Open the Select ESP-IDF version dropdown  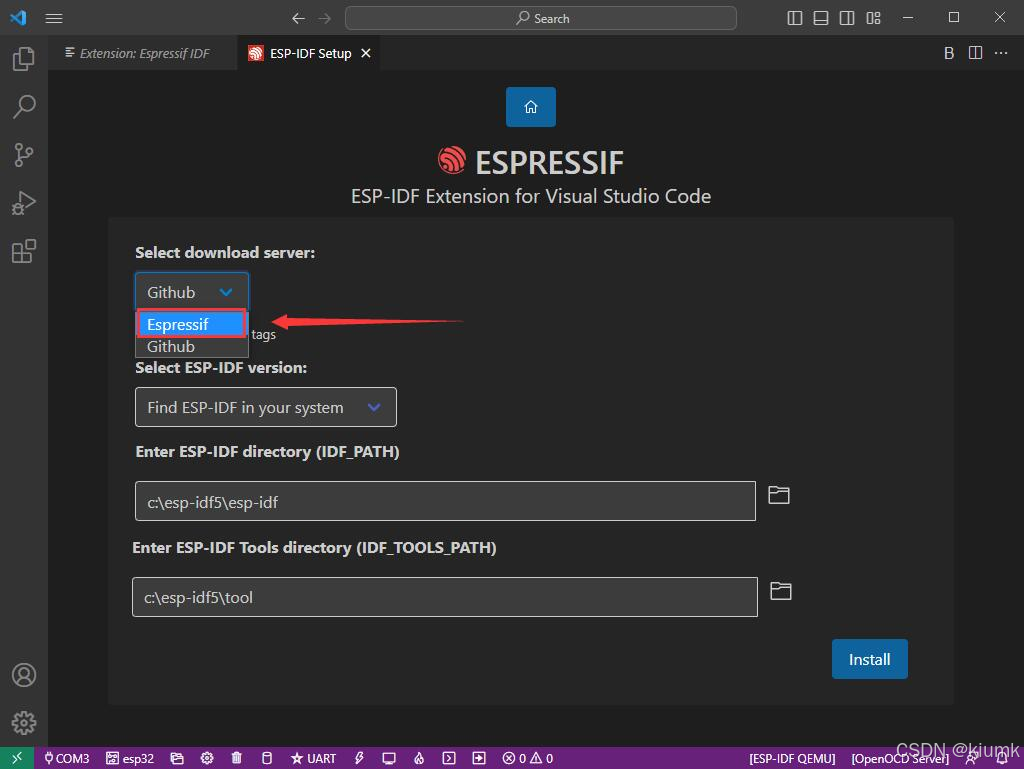point(265,407)
